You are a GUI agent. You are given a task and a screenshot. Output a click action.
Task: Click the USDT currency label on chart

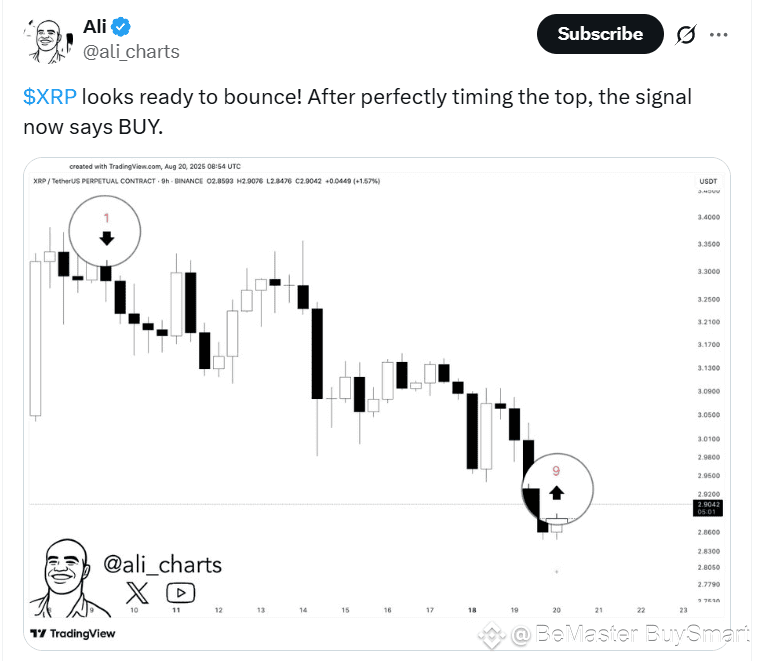[x=708, y=182]
